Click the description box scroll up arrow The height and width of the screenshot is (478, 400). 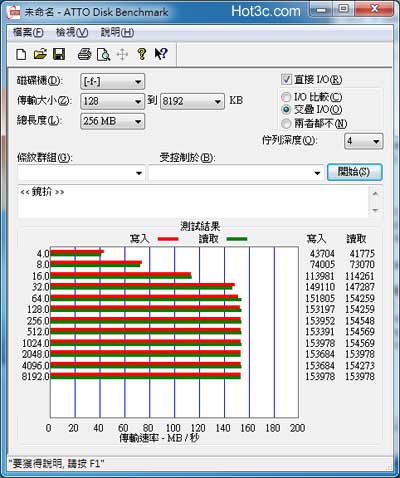pyautogui.click(x=375, y=194)
